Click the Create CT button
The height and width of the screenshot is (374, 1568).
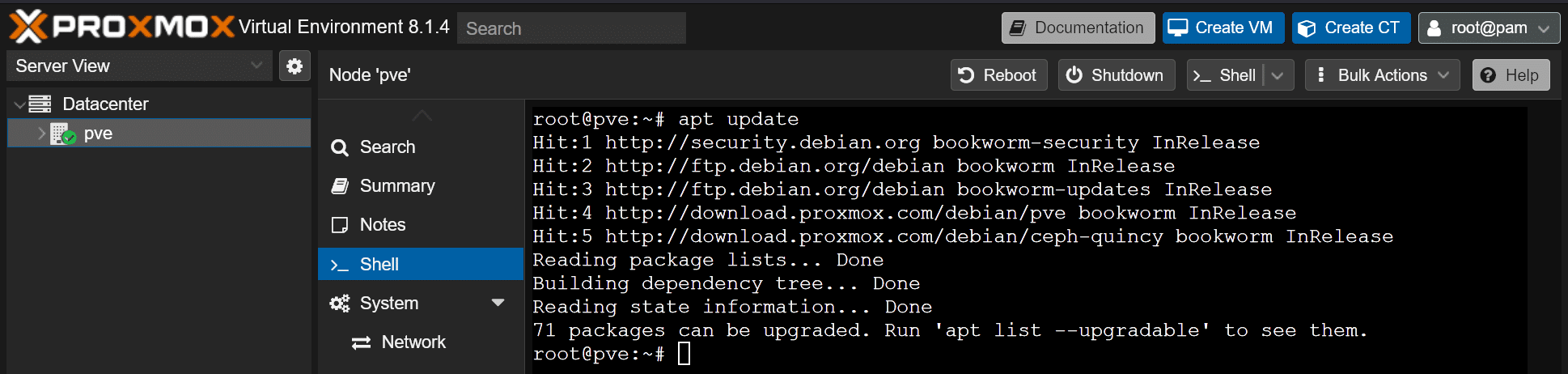(x=1350, y=28)
